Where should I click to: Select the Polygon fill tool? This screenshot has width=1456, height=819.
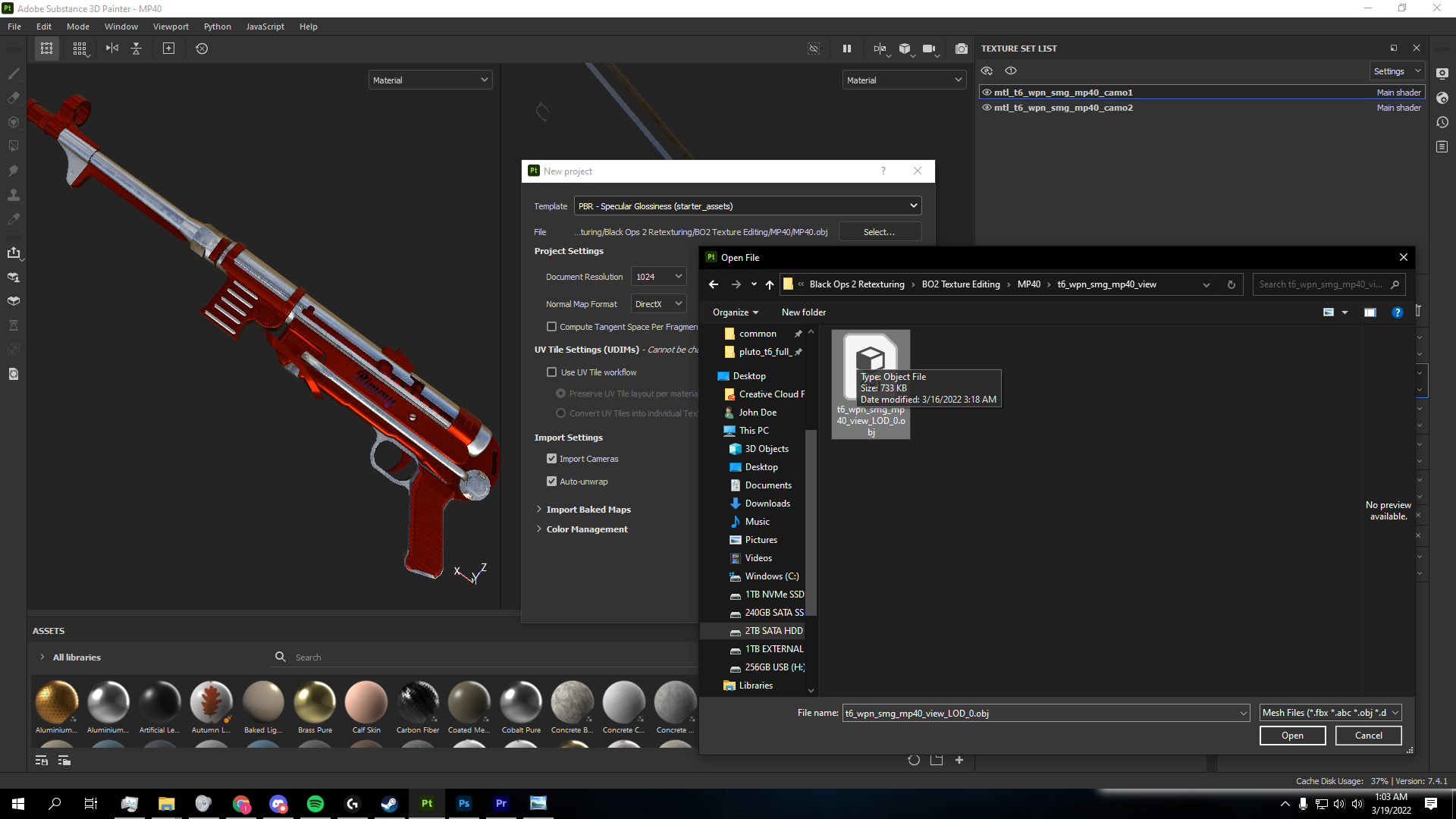point(14,146)
